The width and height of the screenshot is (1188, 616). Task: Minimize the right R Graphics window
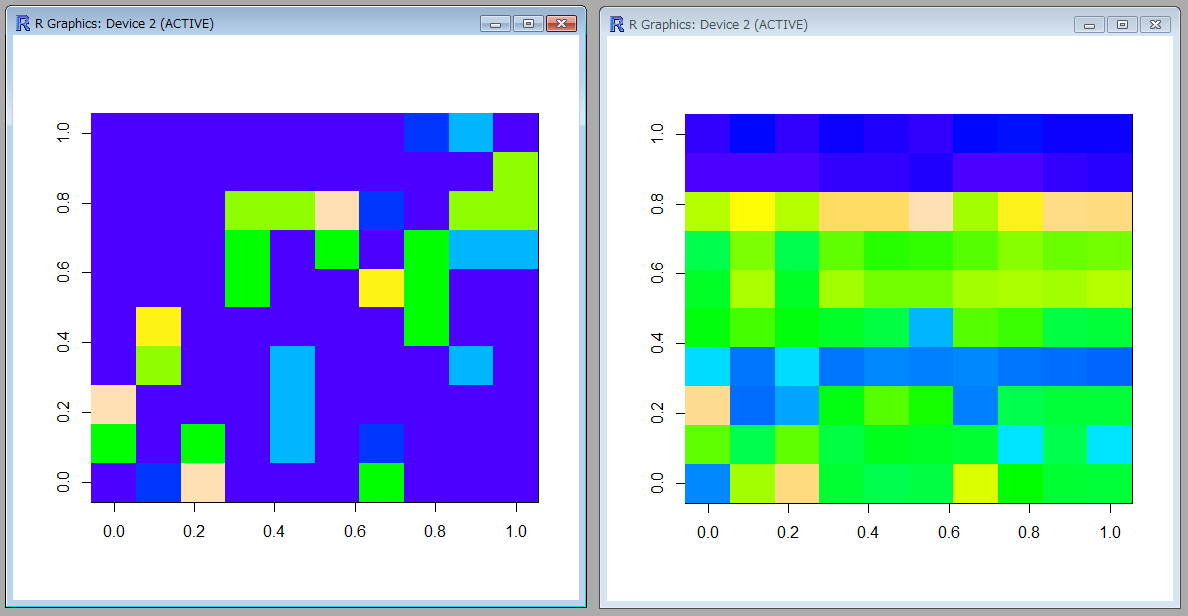click(x=1089, y=25)
